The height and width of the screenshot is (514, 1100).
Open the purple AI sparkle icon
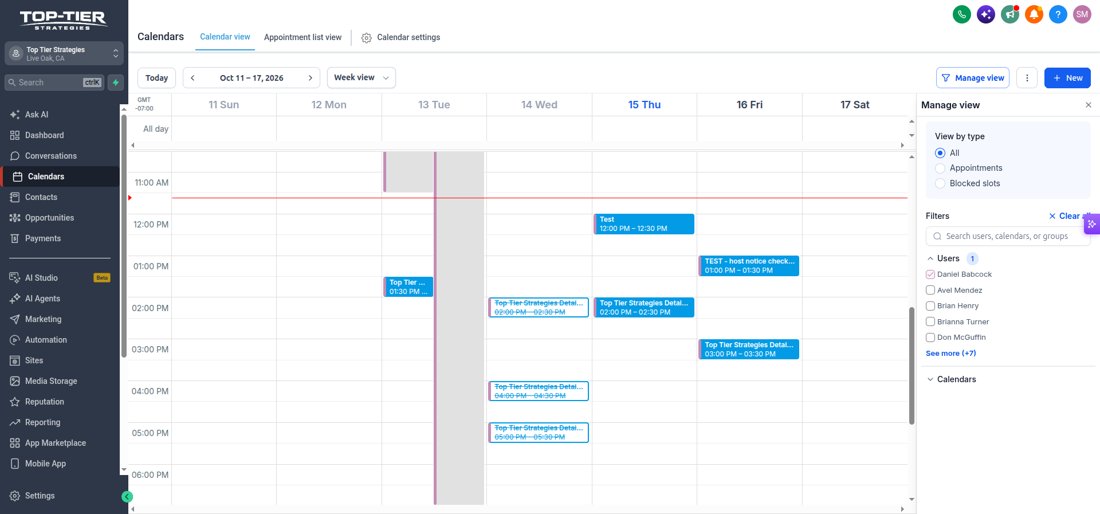point(986,14)
